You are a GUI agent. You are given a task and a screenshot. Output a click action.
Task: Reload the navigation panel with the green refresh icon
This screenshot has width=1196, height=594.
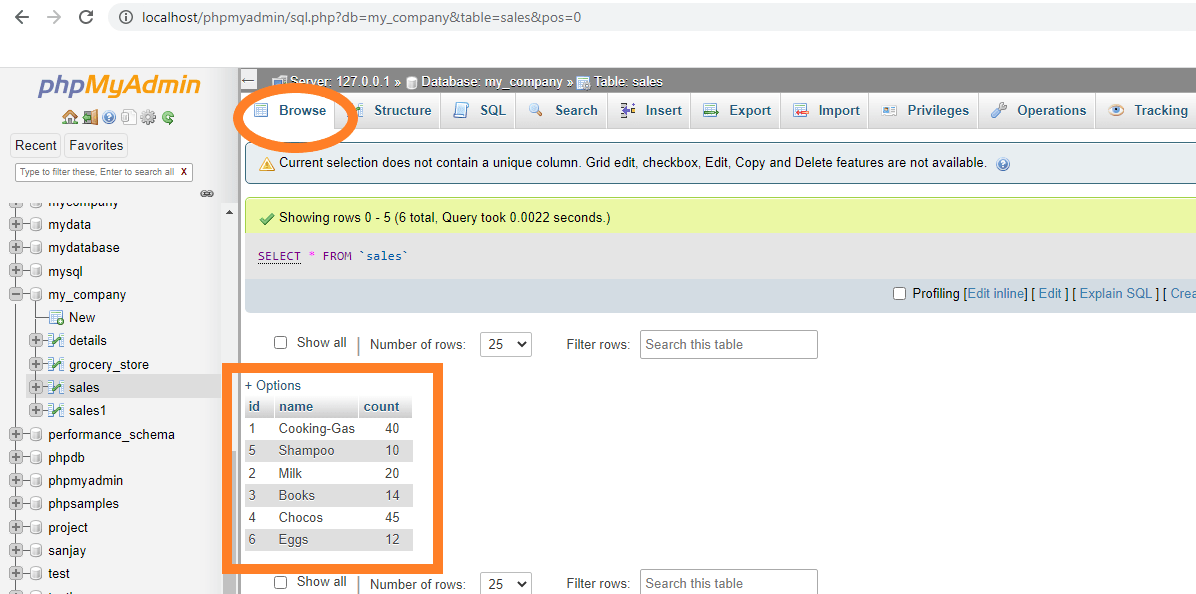pos(170,117)
